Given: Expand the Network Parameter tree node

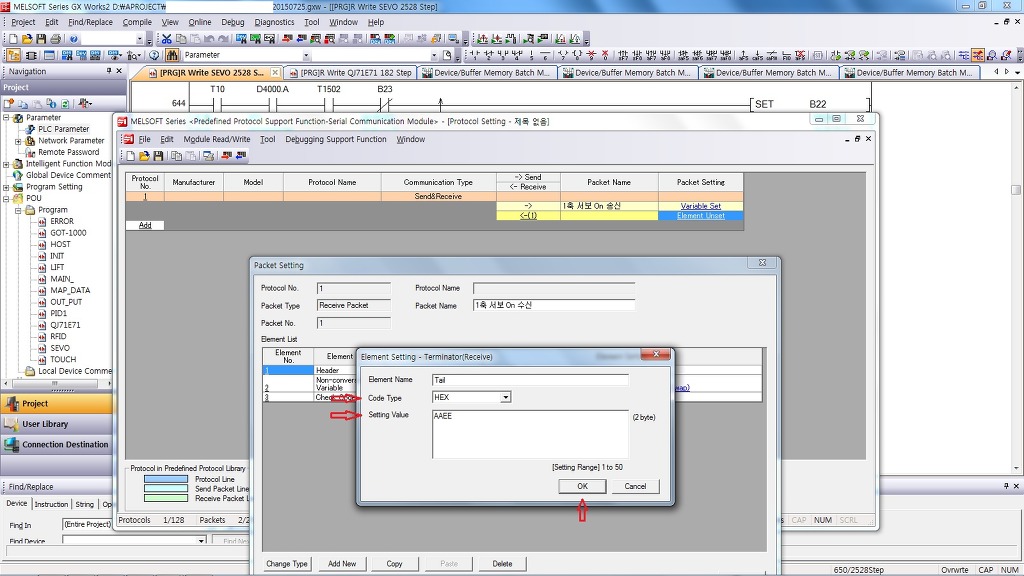Looking at the screenshot, I should tap(18, 141).
